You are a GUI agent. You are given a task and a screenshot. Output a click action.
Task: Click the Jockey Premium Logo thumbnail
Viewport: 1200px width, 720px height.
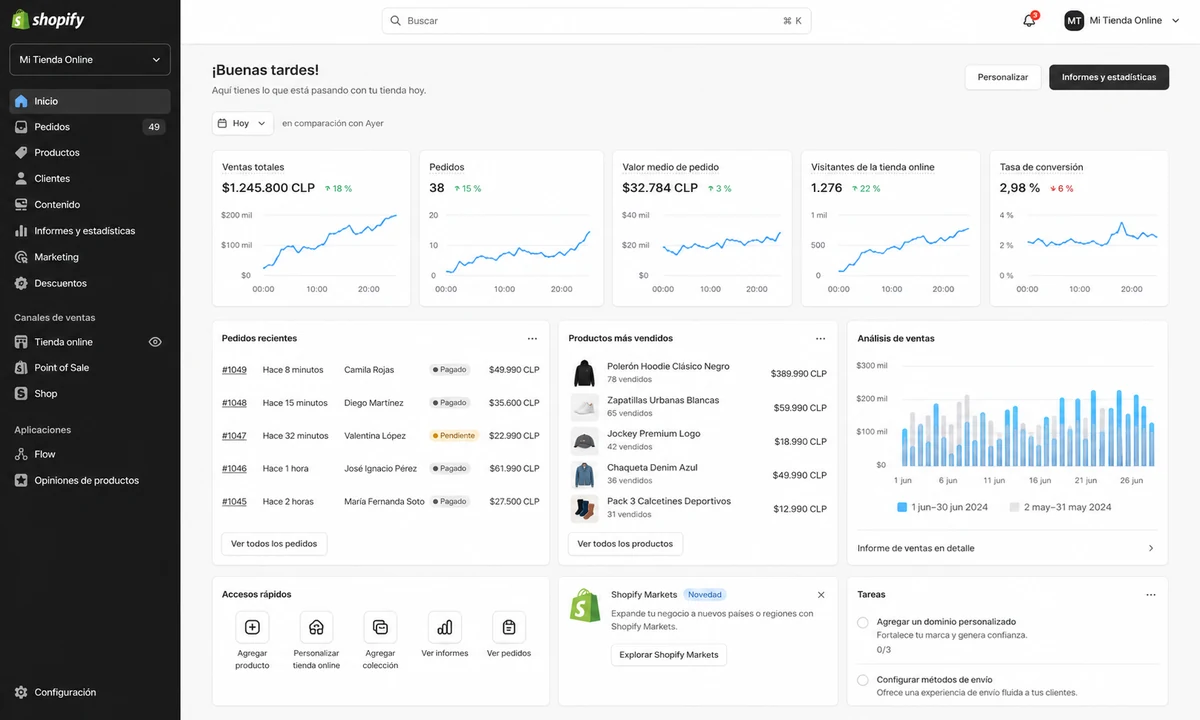584,441
